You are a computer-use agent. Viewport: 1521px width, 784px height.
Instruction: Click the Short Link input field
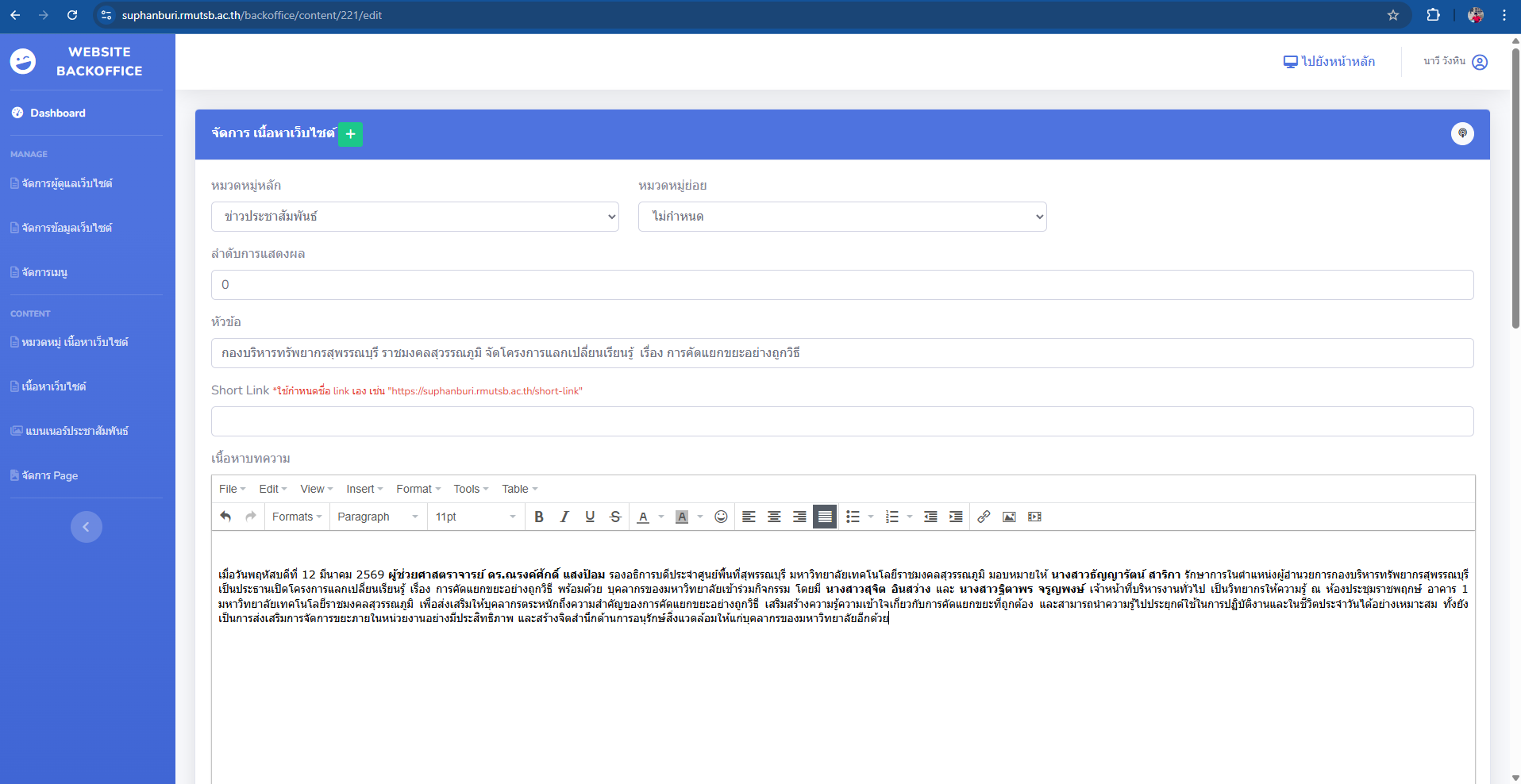(x=841, y=421)
